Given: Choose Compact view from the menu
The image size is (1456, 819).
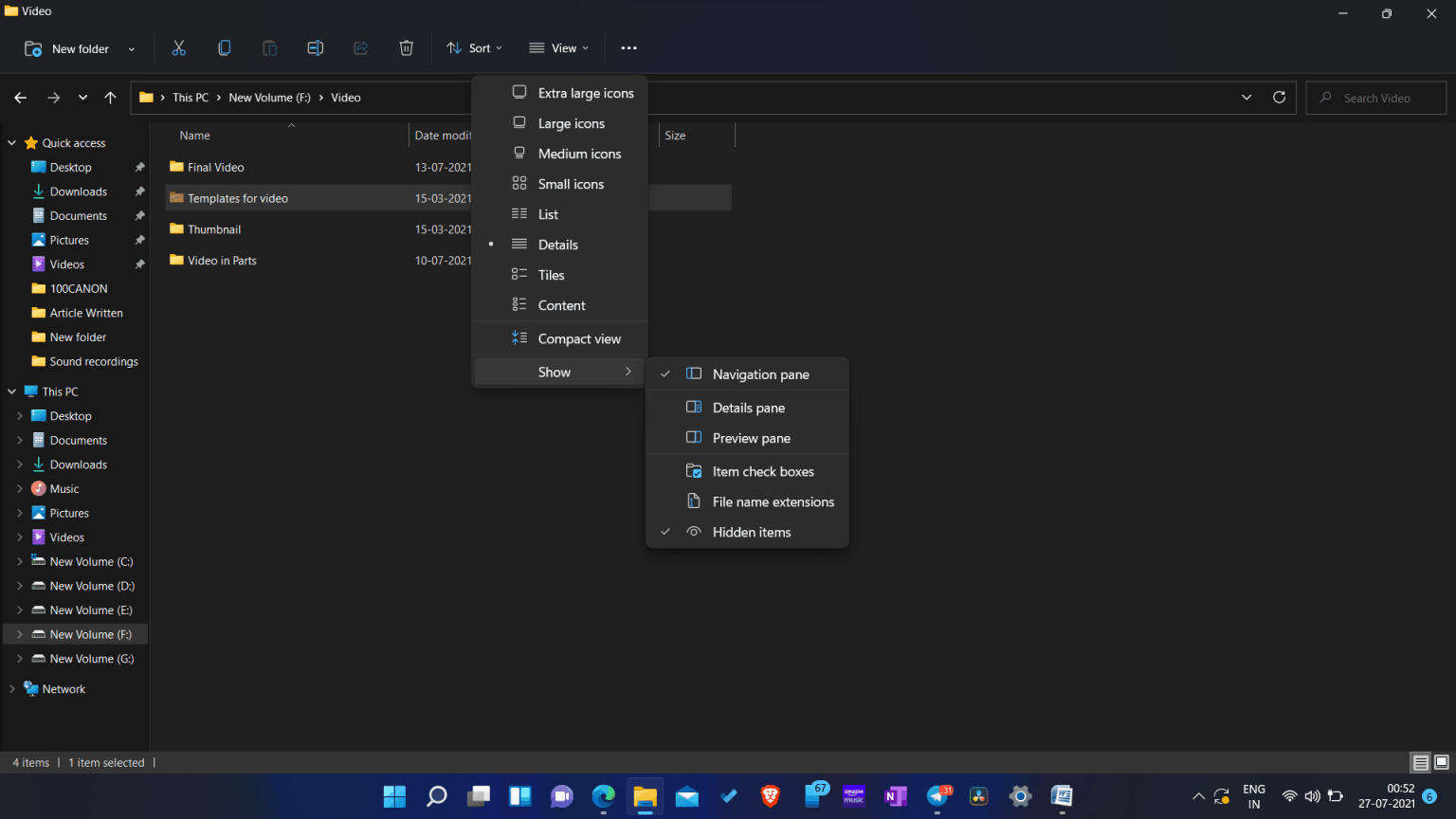Looking at the screenshot, I should point(579,337).
